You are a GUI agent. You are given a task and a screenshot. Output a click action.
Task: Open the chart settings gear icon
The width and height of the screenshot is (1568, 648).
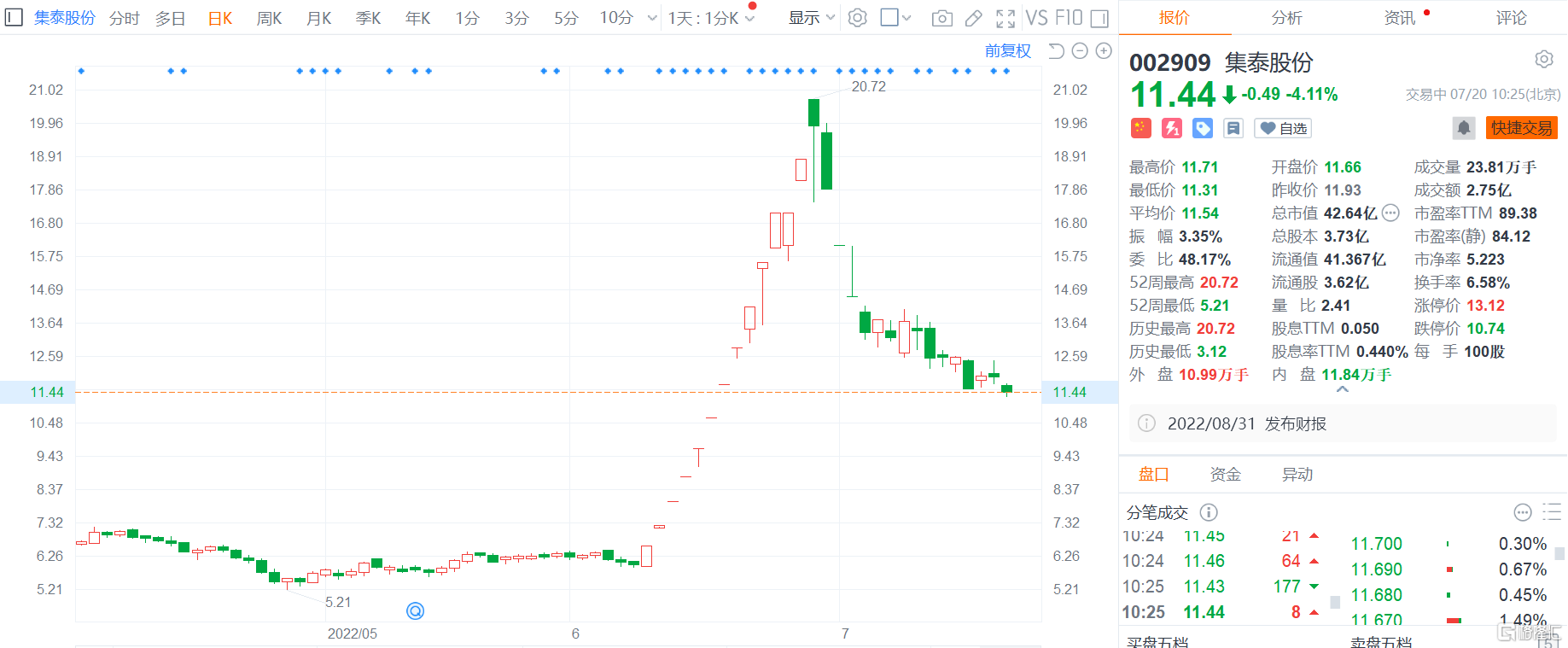[x=858, y=18]
